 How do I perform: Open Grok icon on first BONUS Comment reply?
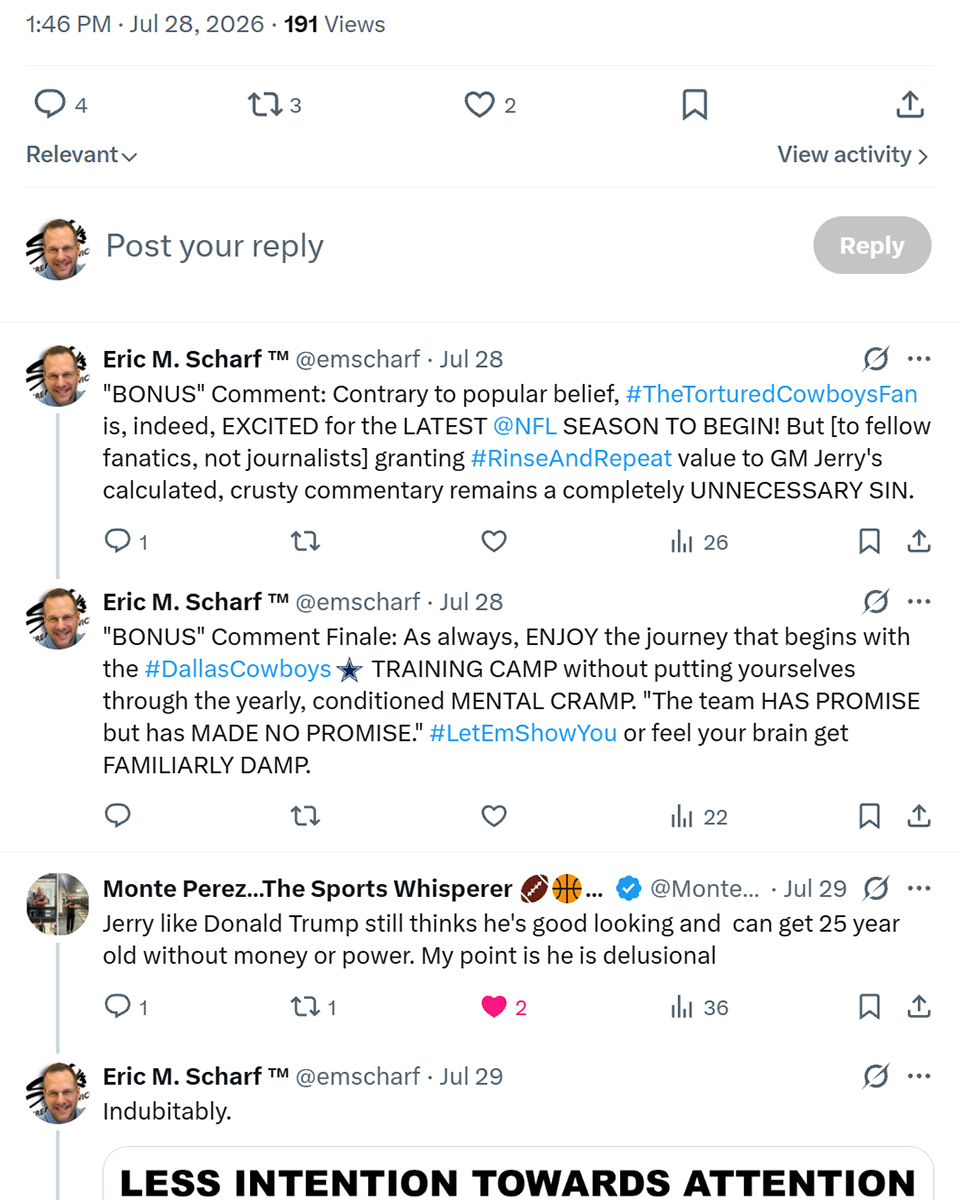point(875,359)
